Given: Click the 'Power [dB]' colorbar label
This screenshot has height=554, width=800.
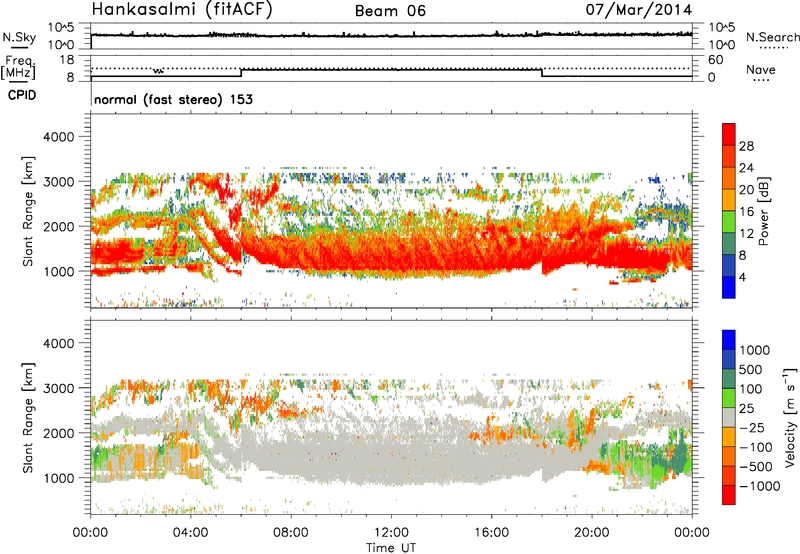Looking at the screenshot, I should (763, 211).
